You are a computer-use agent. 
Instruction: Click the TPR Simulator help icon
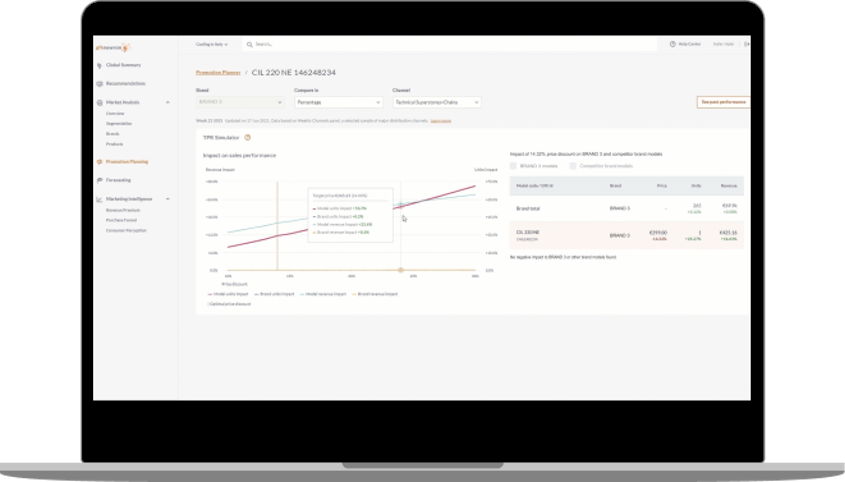point(247,137)
